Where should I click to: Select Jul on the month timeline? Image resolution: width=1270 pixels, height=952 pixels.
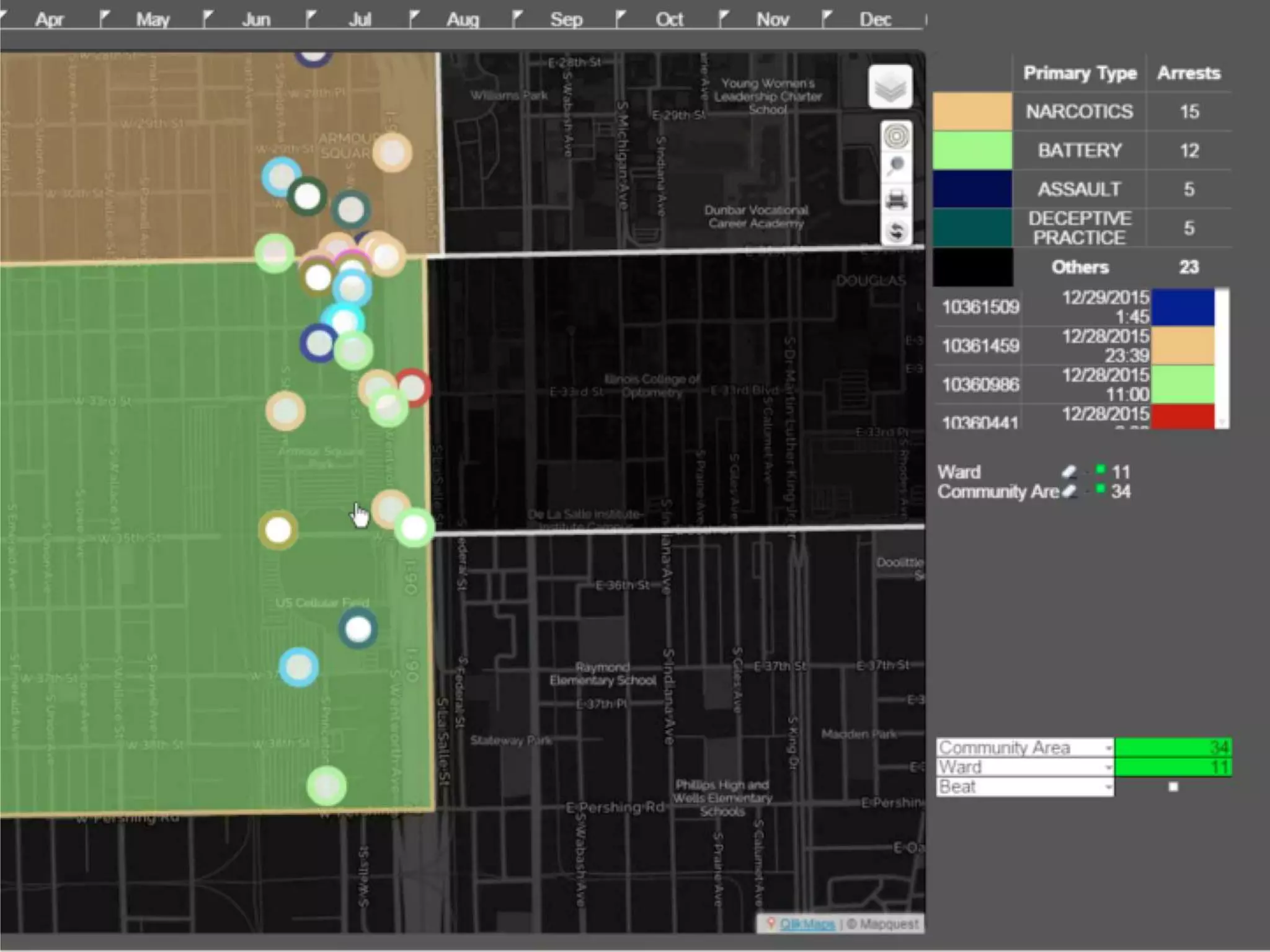(x=360, y=19)
